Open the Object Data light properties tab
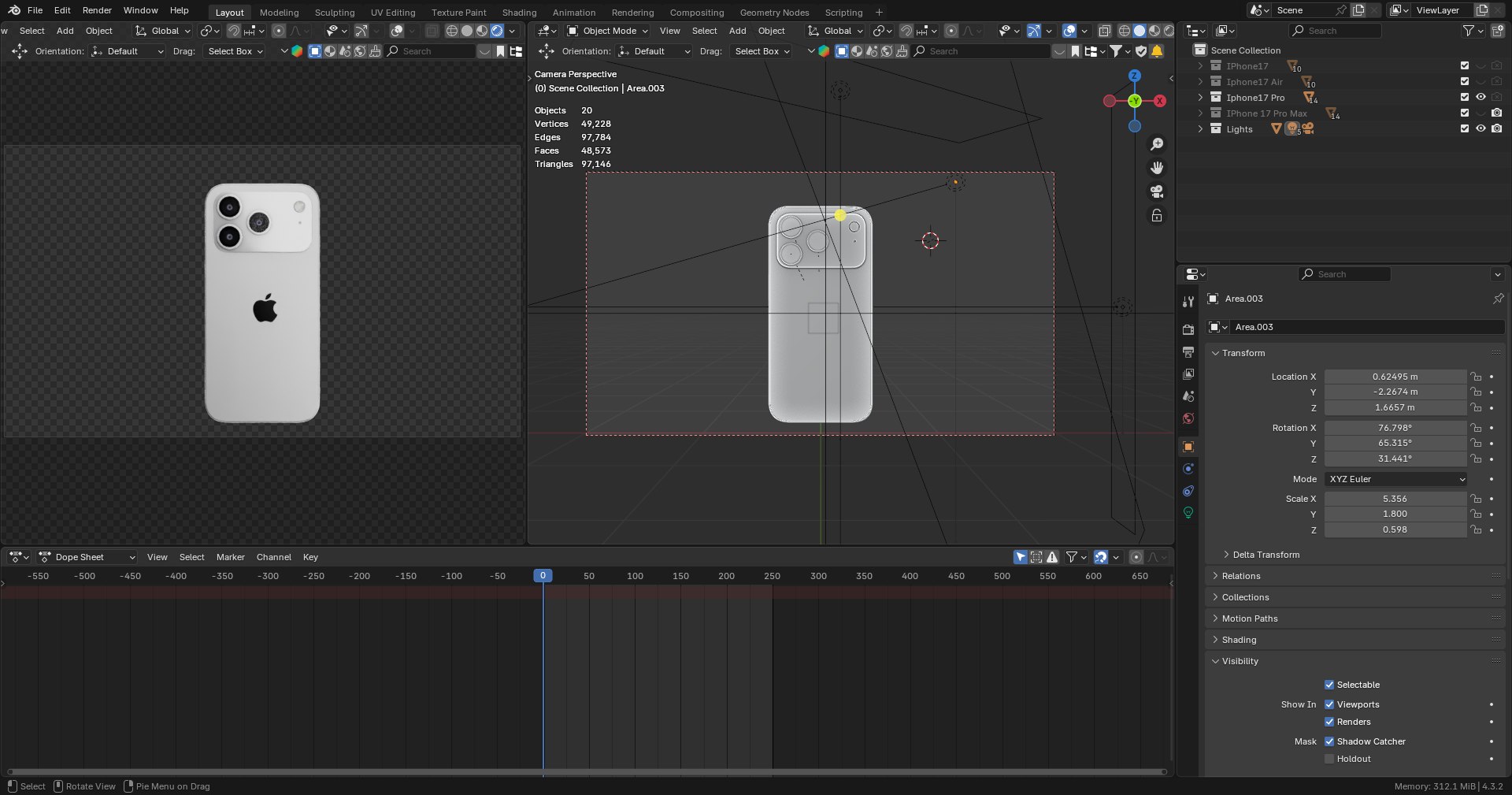The height and width of the screenshot is (795, 1512). (1188, 513)
